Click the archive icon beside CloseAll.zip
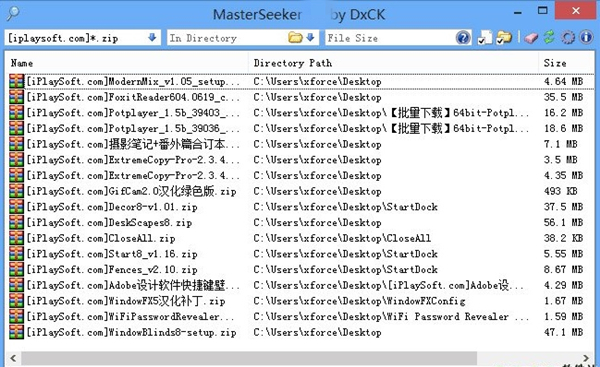The image size is (600, 367). point(16,238)
